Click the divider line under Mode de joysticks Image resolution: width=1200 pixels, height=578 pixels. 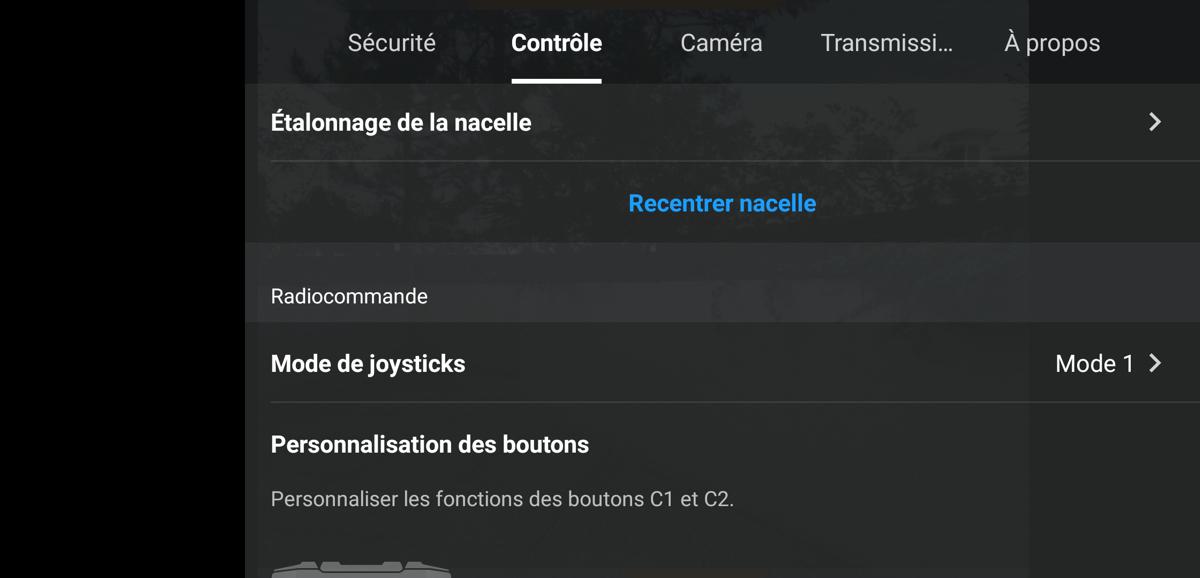(x=735, y=402)
